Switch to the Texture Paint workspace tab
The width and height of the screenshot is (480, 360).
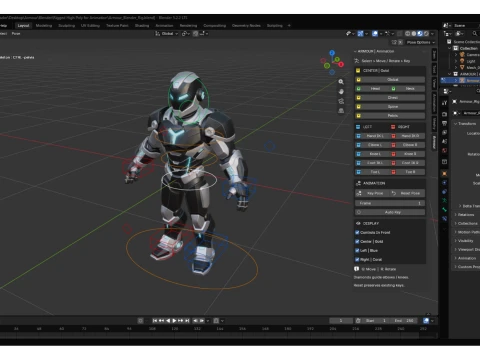(x=117, y=26)
